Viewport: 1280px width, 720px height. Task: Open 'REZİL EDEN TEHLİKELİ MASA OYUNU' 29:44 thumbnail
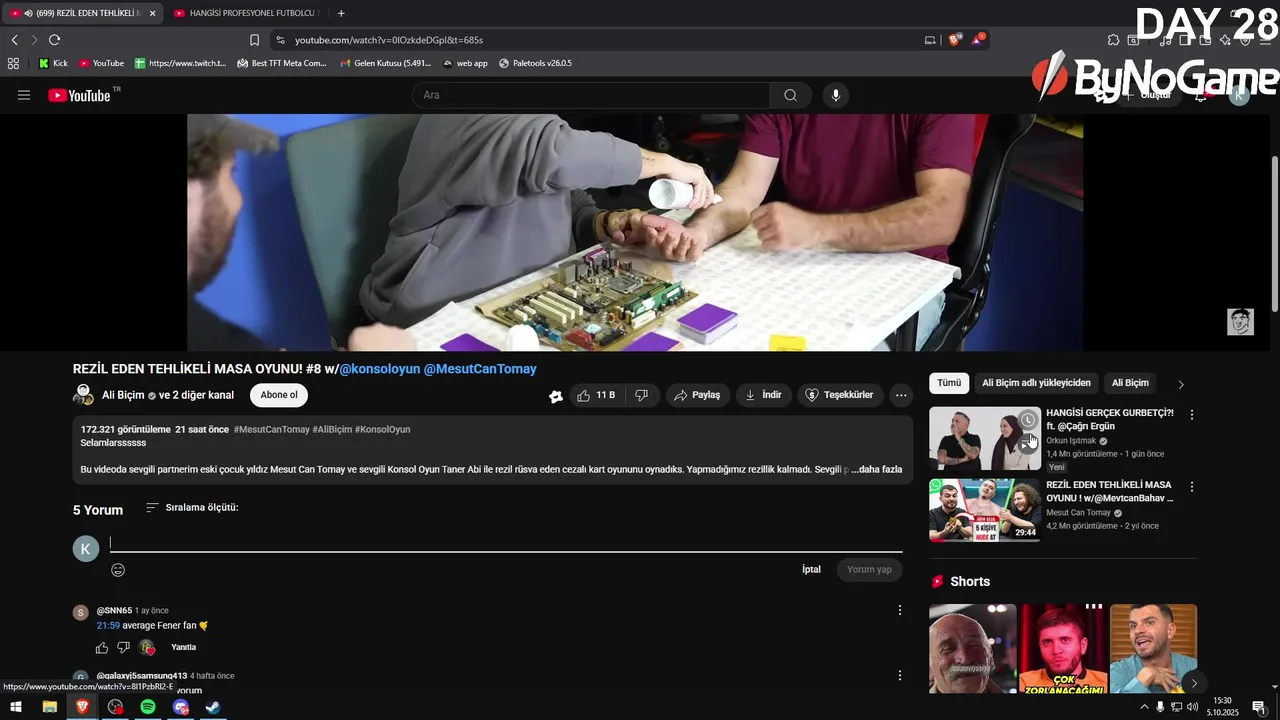984,510
